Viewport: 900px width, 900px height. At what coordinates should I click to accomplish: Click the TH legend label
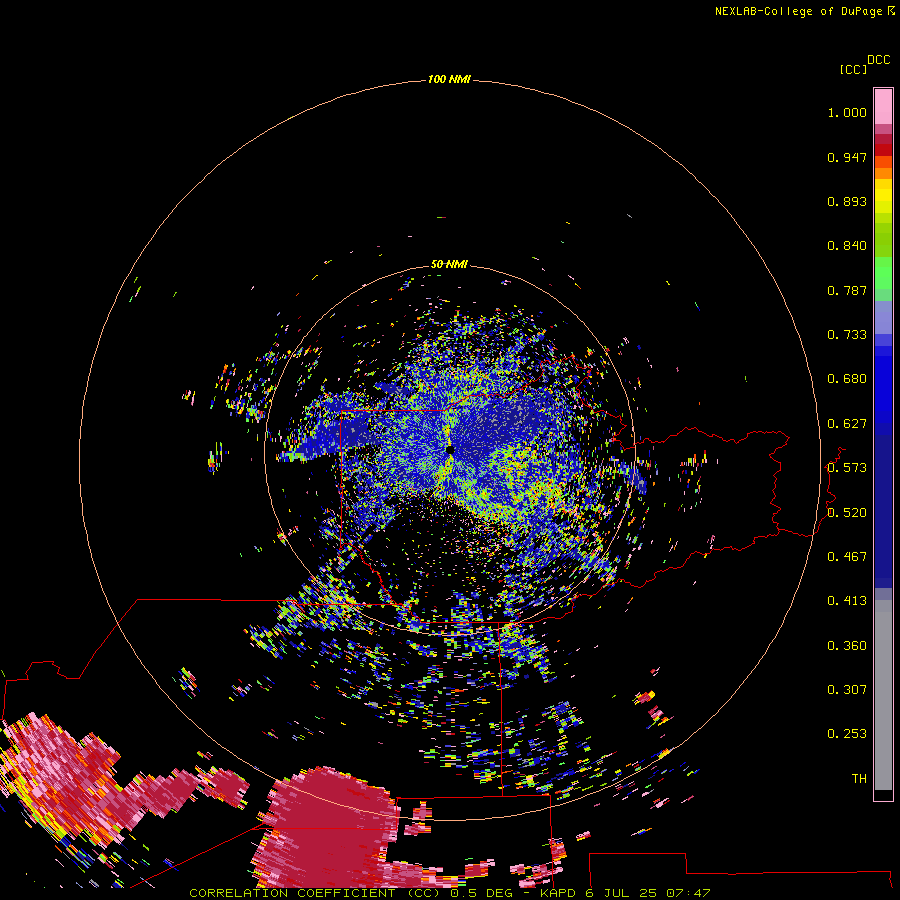tap(859, 779)
